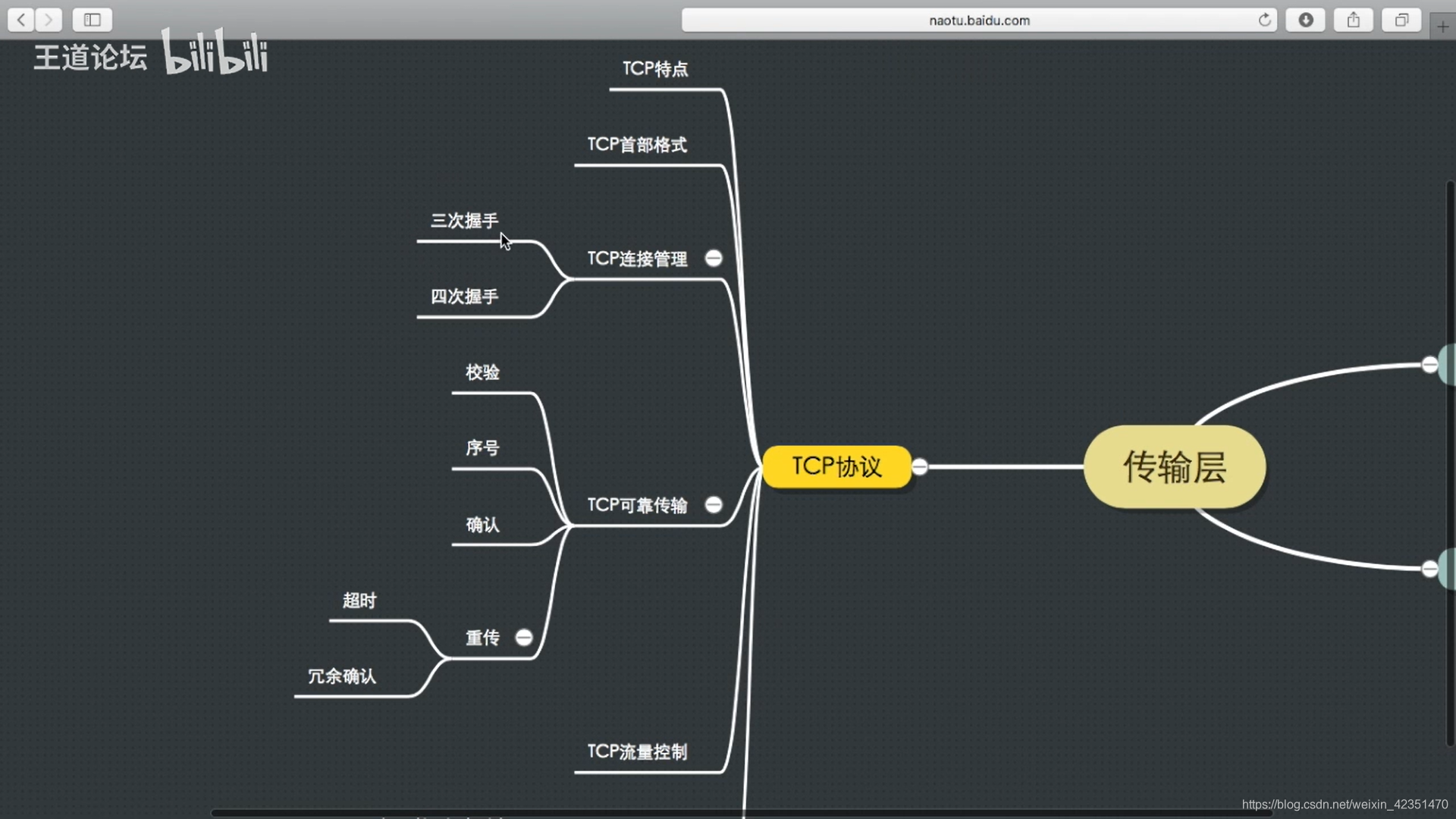Click the horizontal scrollbar at the bottom

(743, 813)
